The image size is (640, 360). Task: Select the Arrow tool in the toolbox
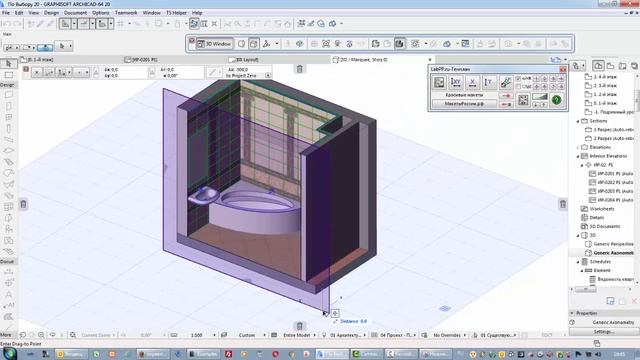(9, 64)
